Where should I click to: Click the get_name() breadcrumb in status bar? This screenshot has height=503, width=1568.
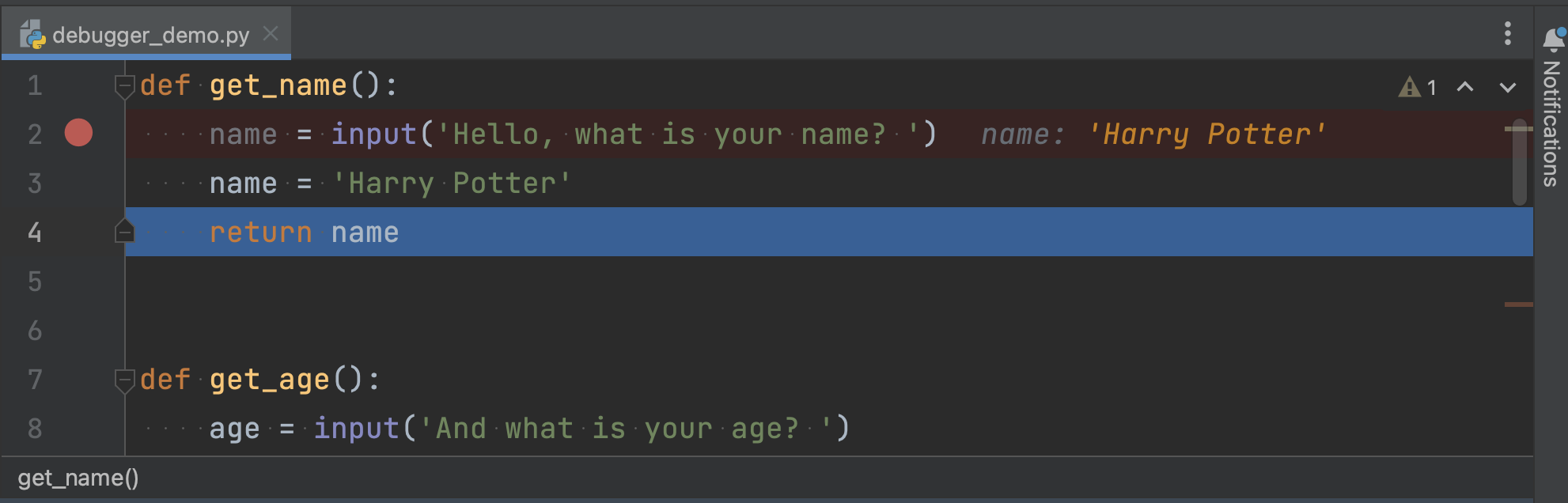coord(78,478)
